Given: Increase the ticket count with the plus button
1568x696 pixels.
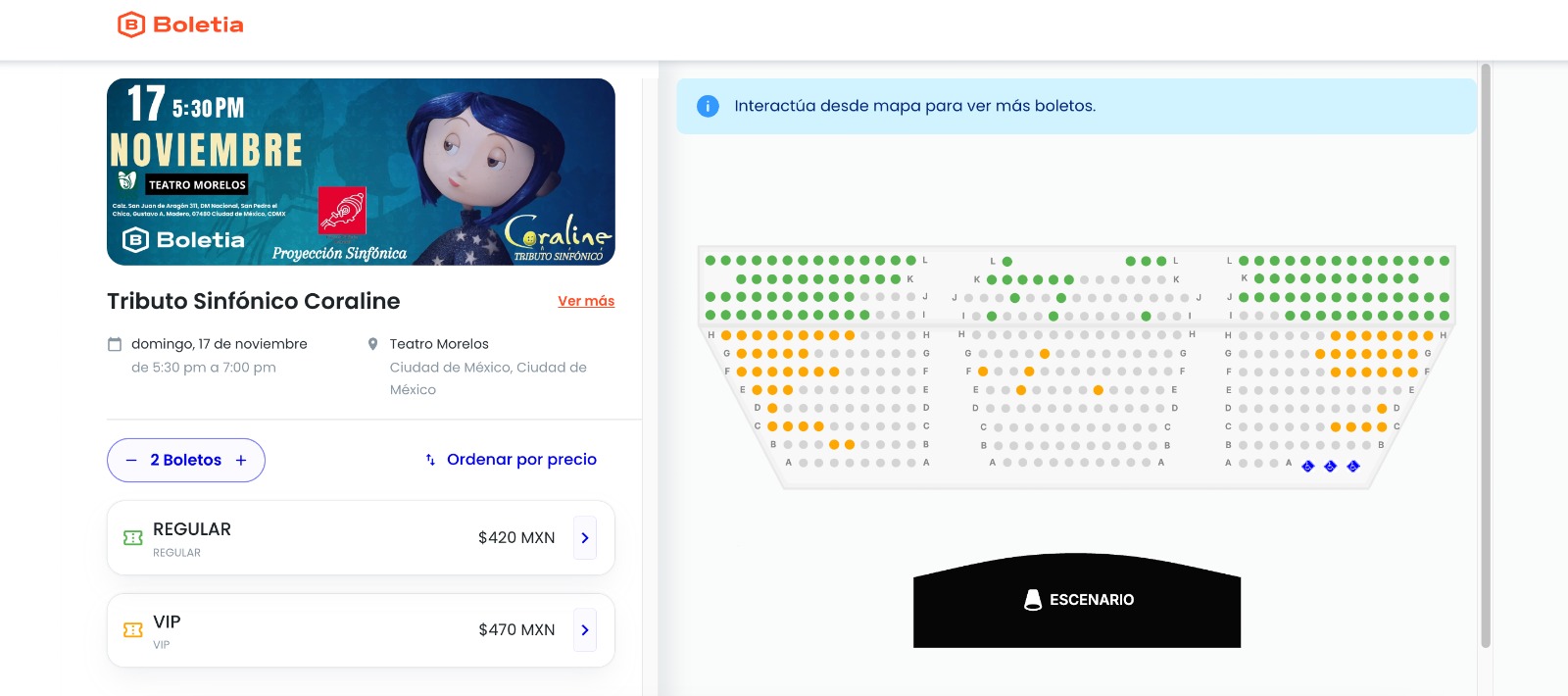Looking at the screenshot, I should click(241, 461).
